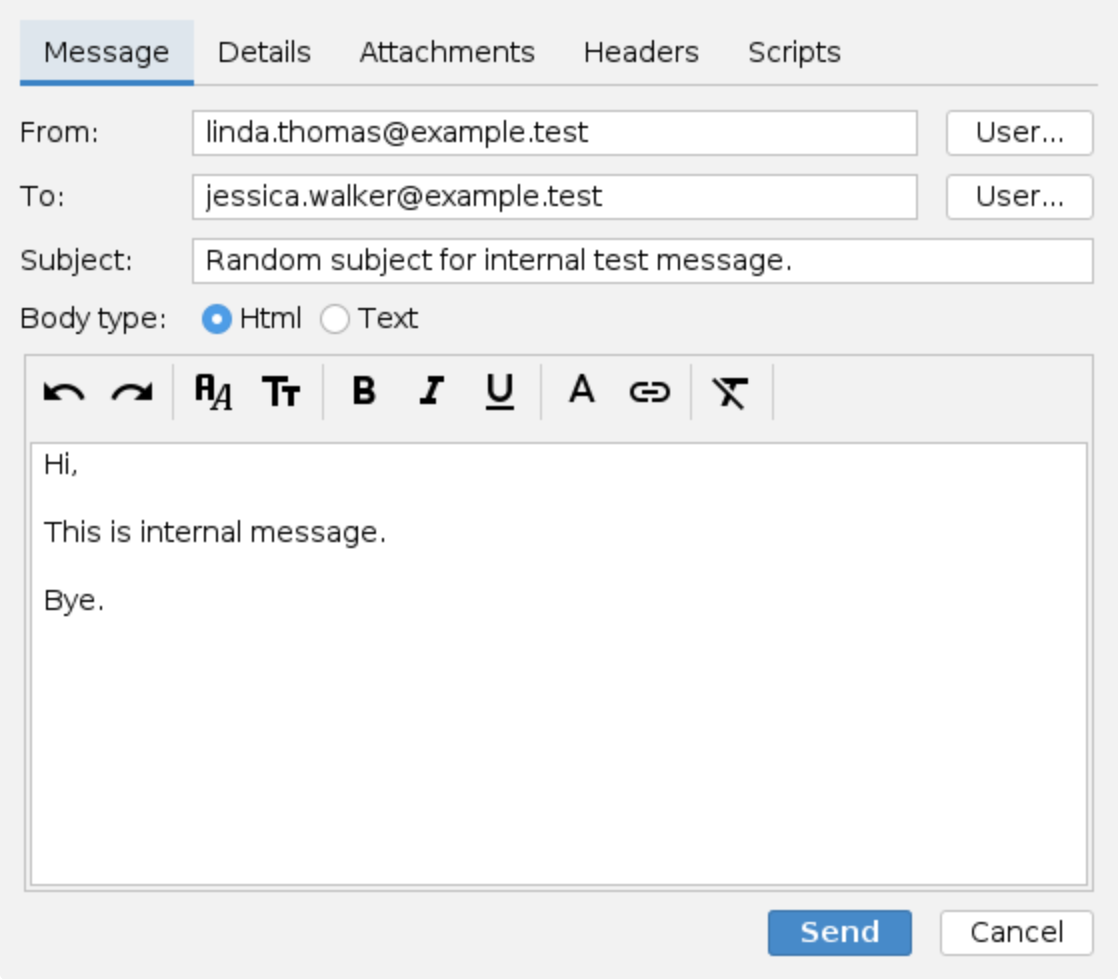The height and width of the screenshot is (979, 1118).
Task: Undo the last edit in the editor toolbar
Action: [x=64, y=392]
